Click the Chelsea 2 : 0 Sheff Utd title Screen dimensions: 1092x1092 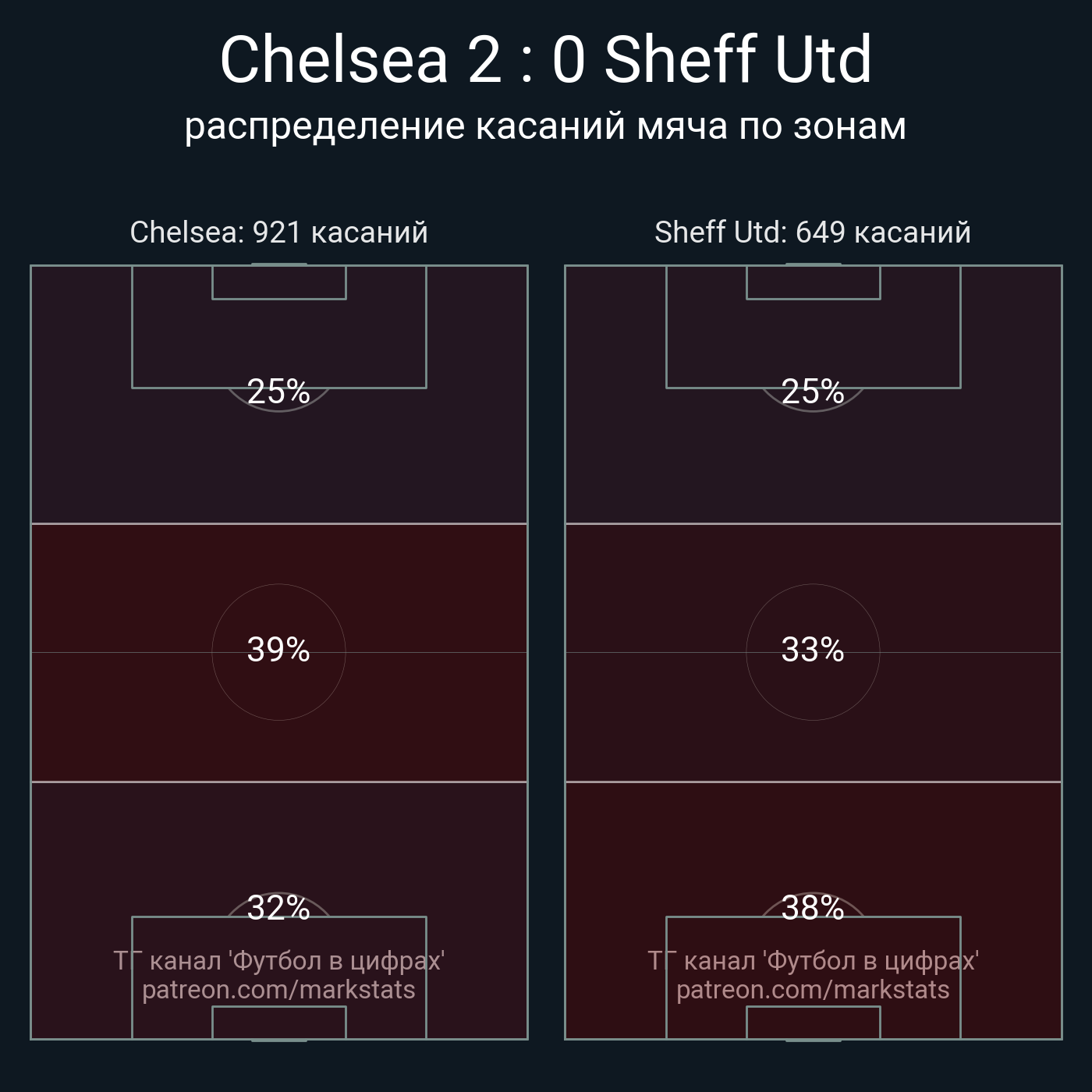(545, 60)
